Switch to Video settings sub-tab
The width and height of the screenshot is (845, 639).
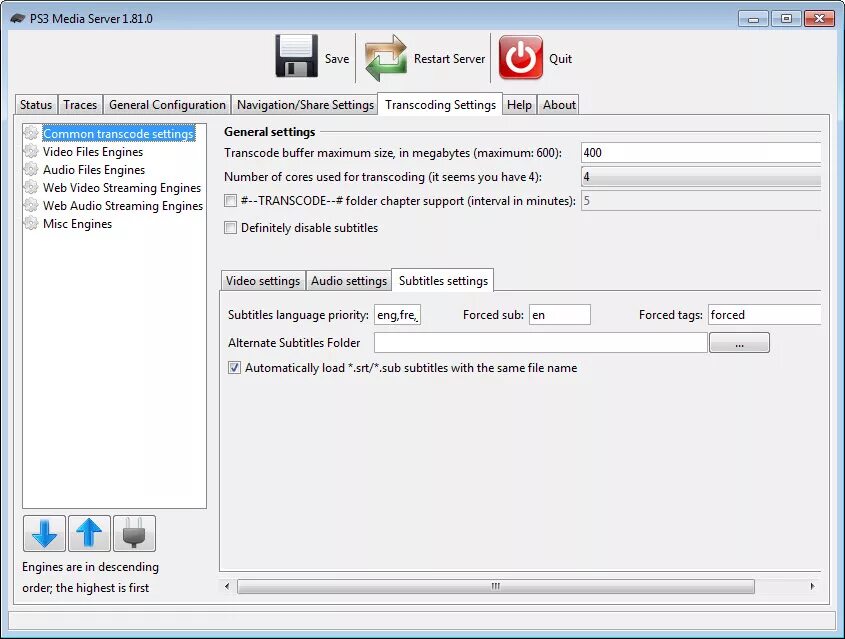(263, 281)
